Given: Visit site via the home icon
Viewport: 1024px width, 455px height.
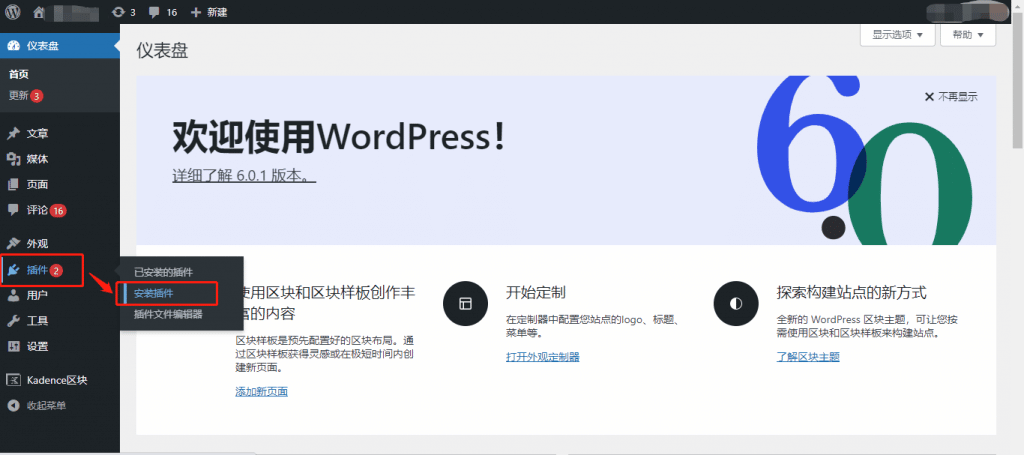Looking at the screenshot, I should (x=39, y=12).
